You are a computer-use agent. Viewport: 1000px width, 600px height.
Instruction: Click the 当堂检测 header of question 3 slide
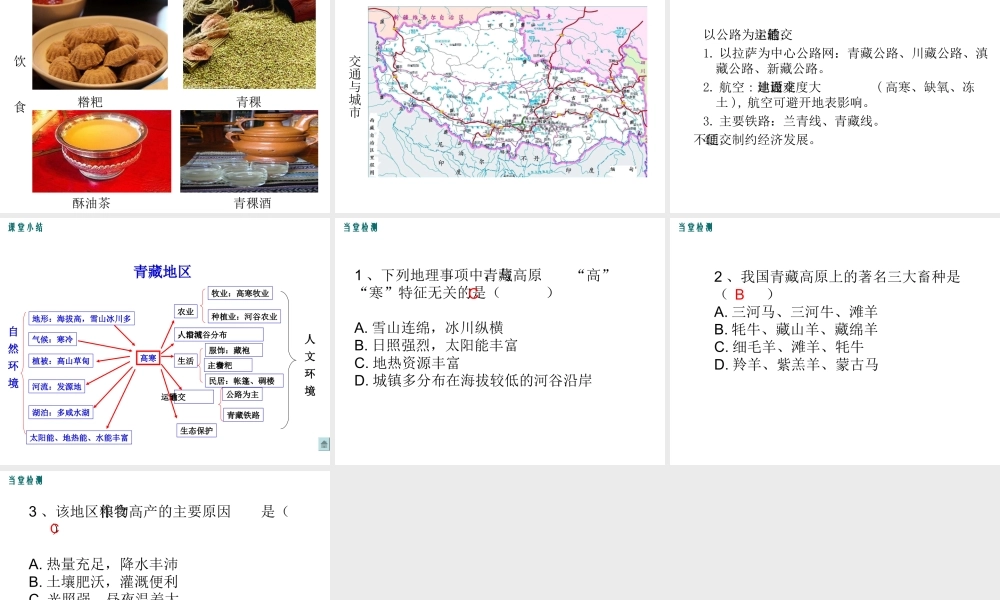pos(26,480)
